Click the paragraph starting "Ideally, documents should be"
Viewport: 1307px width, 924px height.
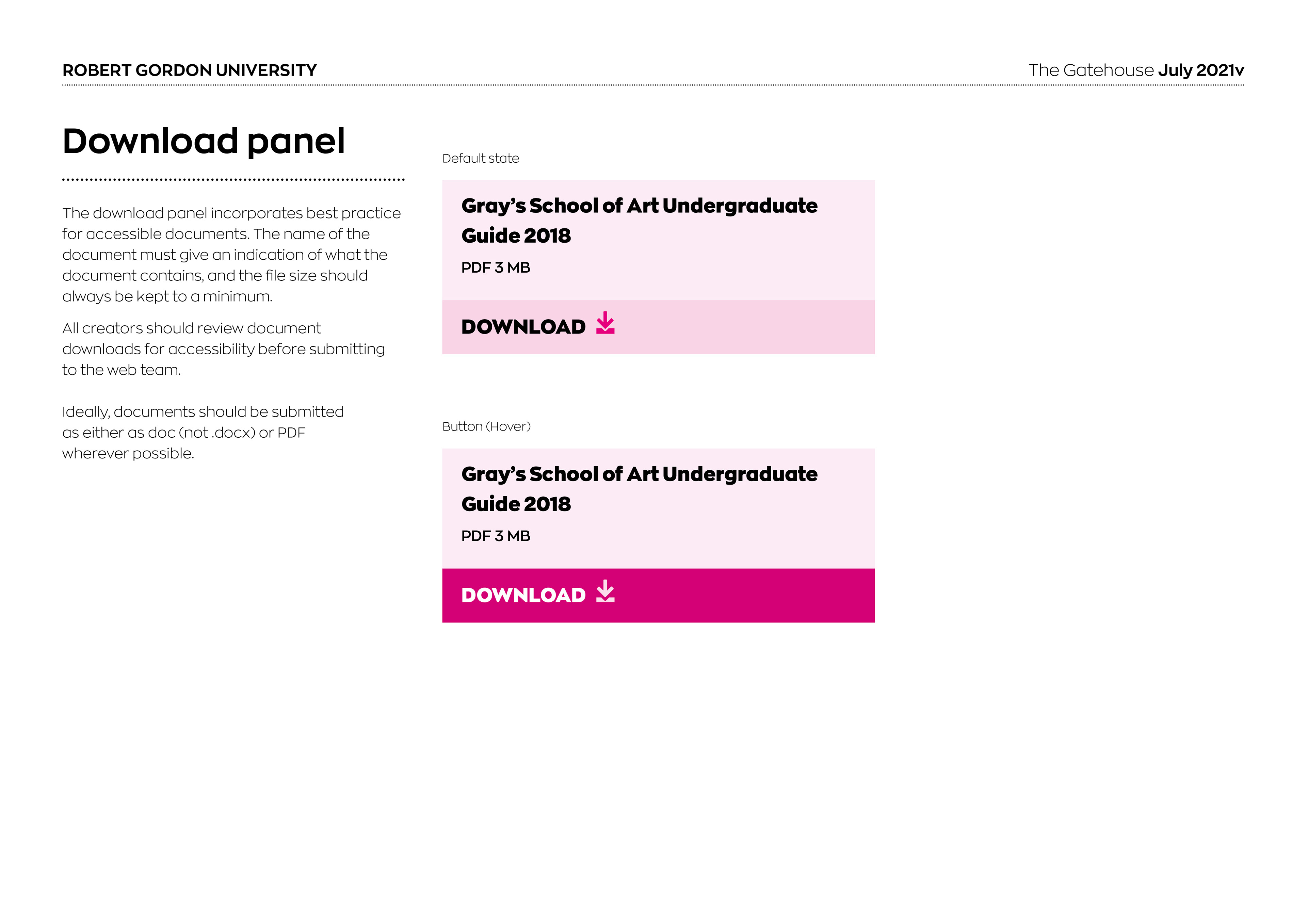tap(203, 432)
